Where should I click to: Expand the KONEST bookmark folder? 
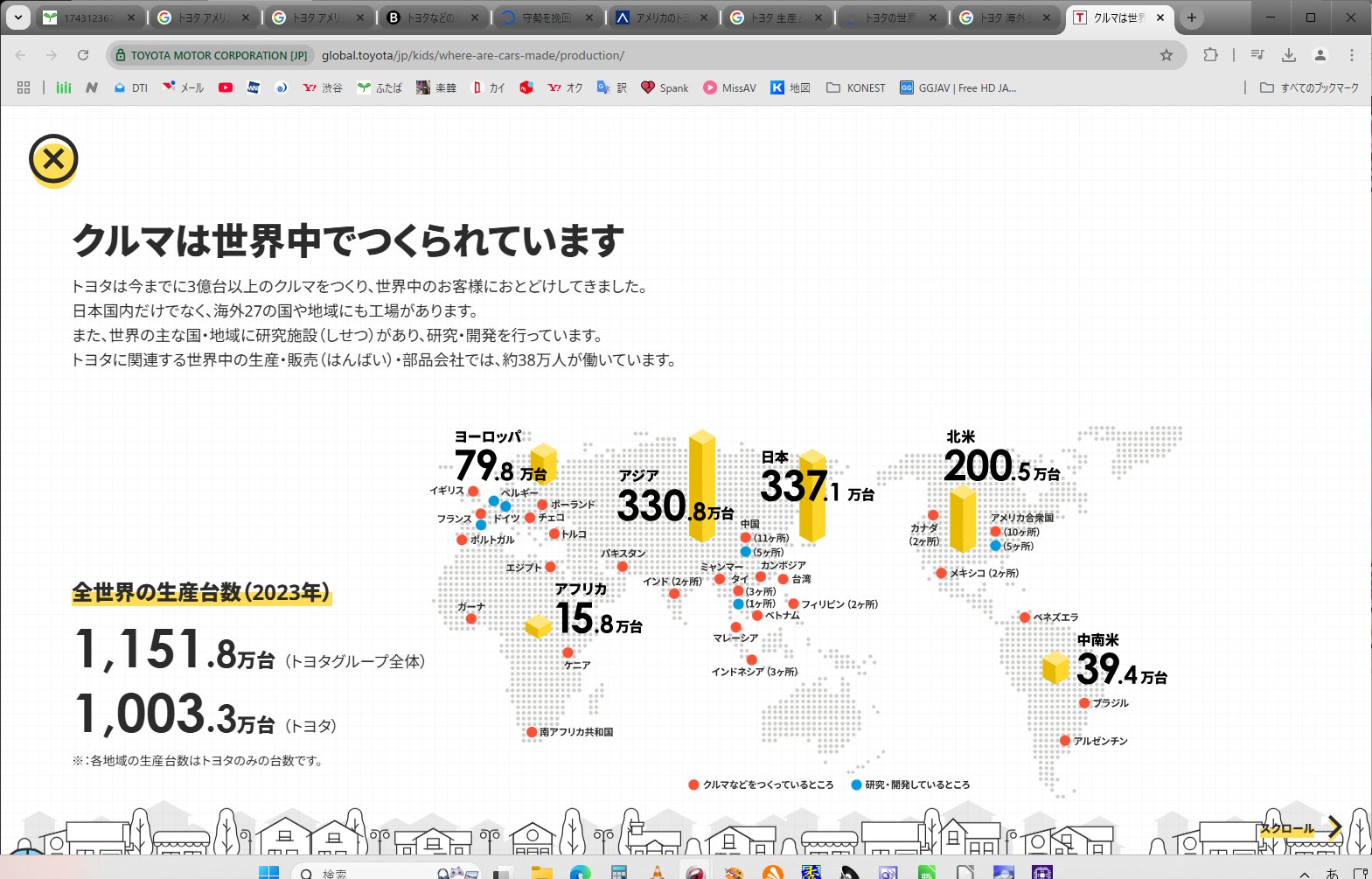pos(856,87)
